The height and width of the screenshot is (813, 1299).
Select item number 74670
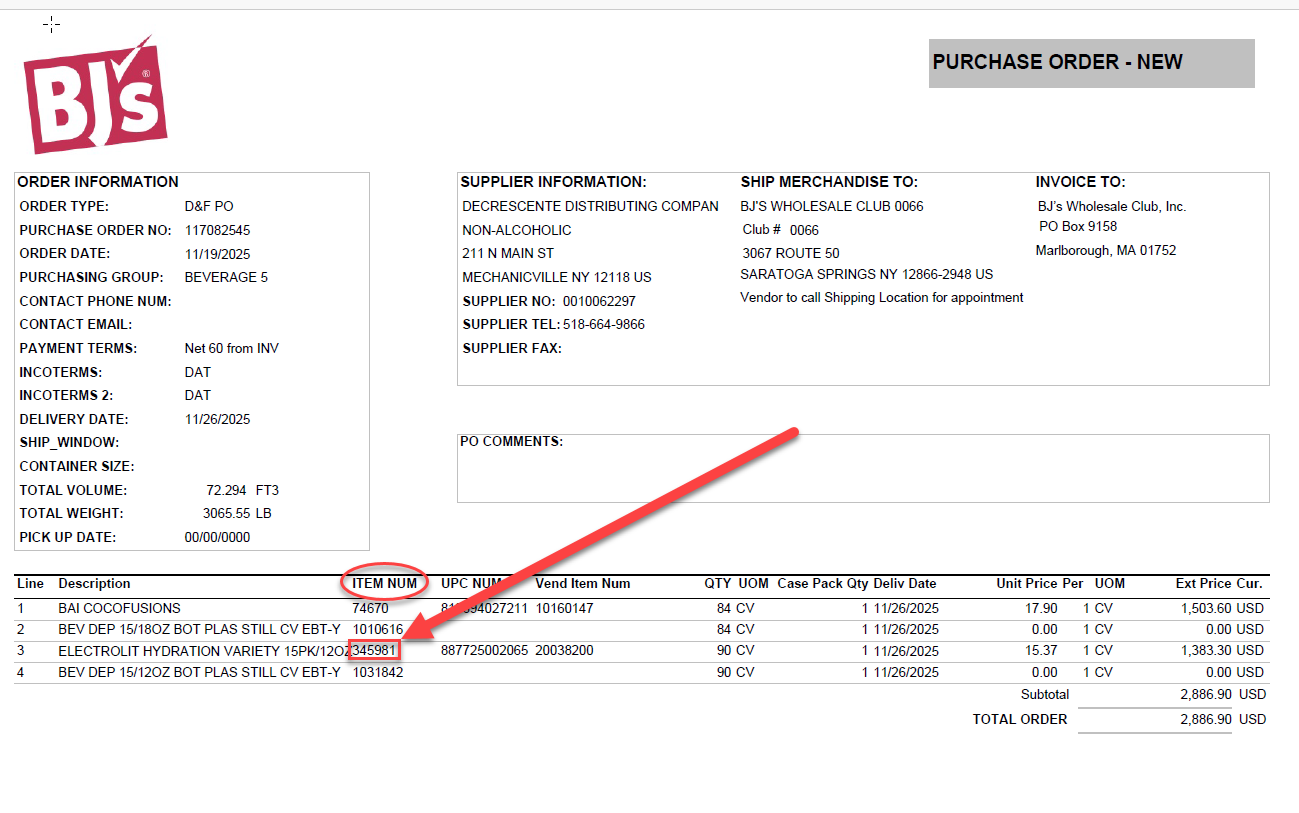click(x=370, y=608)
